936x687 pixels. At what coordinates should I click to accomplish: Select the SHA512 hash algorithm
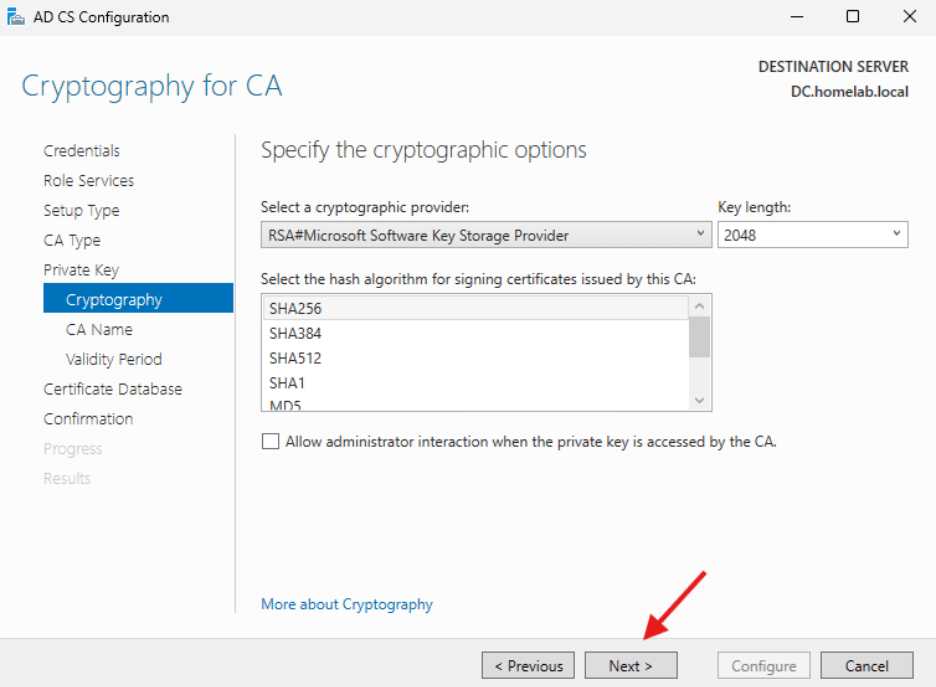[290, 358]
